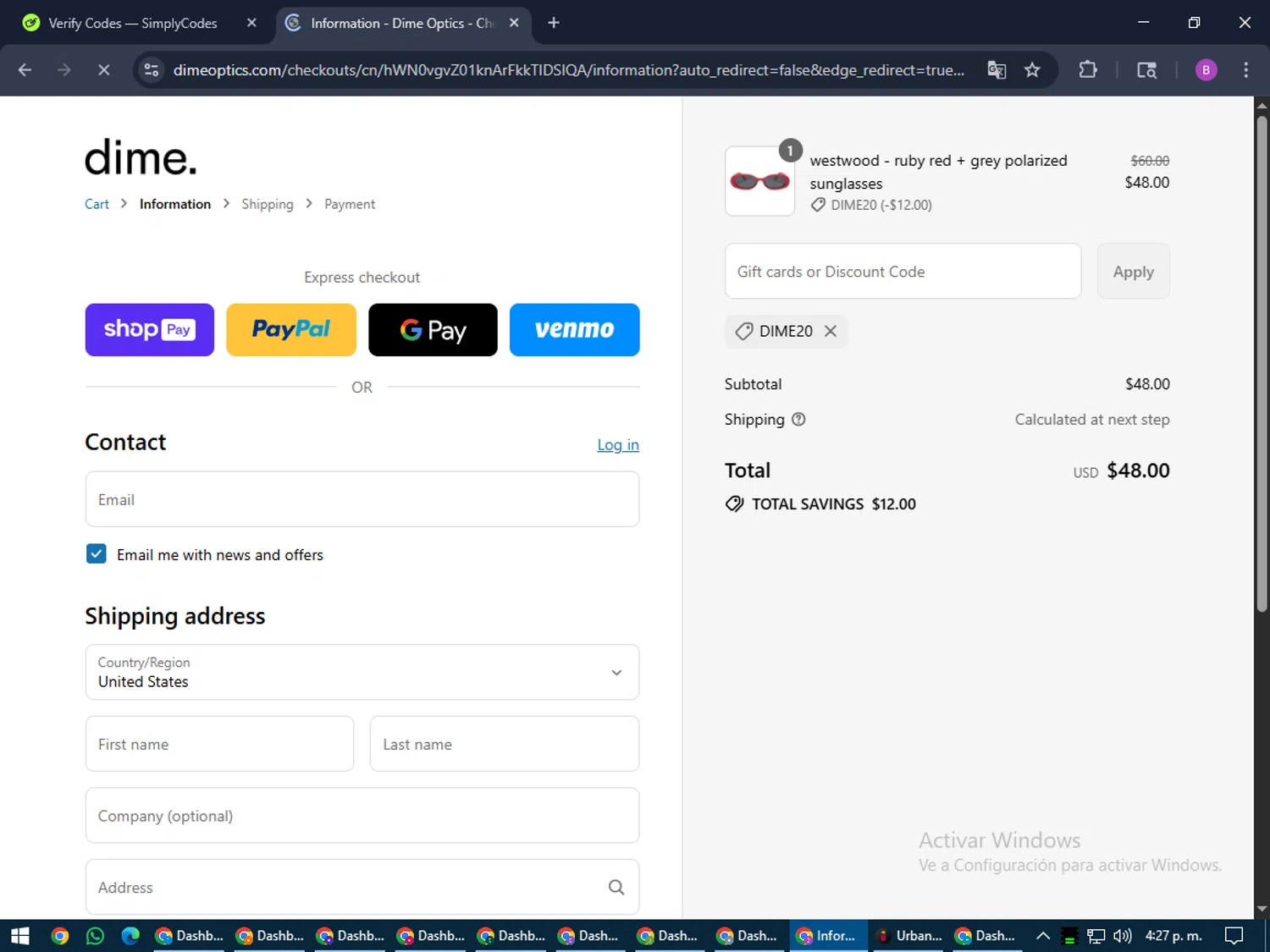Open the Country/Region dropdown
The image size is (1270, 952).
point(362,672)
